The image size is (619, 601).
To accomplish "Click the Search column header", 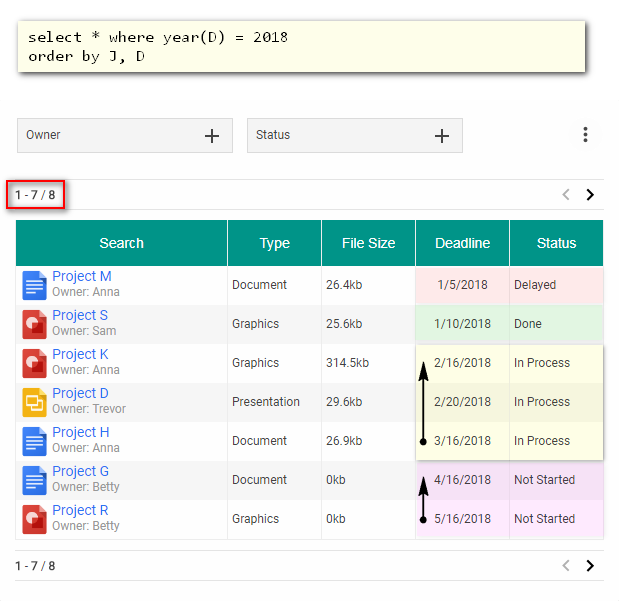I will tap(121, 243).
